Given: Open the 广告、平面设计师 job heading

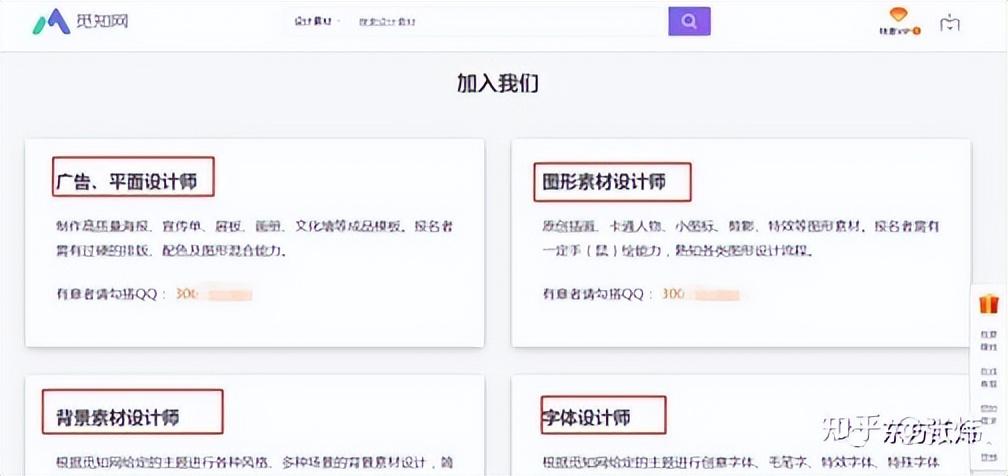Looking at the screenshot, I should pos(134,182).
